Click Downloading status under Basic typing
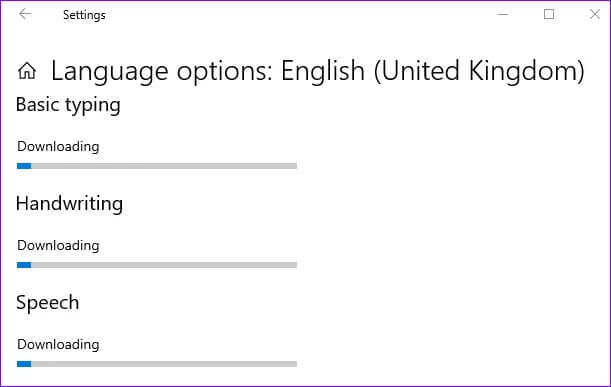Viewport: 611px width, 387px height. click(x=58, y=147)
